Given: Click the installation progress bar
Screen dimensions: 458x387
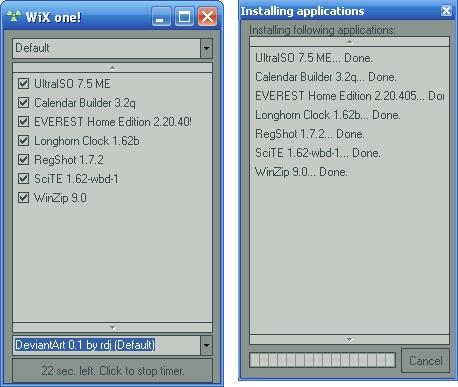Looking at the screenshot, I should tap(322, 360).
